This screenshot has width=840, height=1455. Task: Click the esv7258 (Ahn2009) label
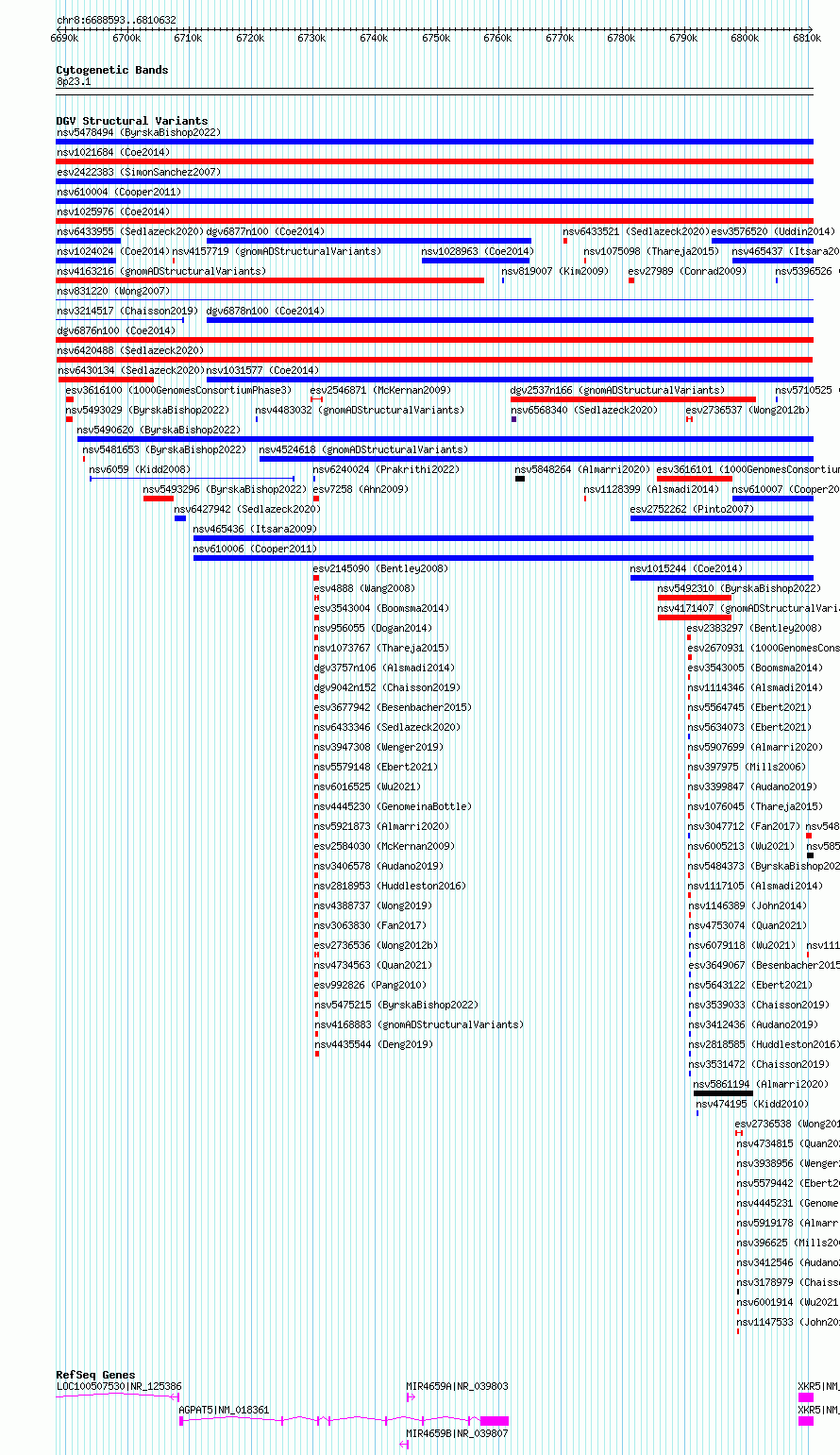coord(361,489)
